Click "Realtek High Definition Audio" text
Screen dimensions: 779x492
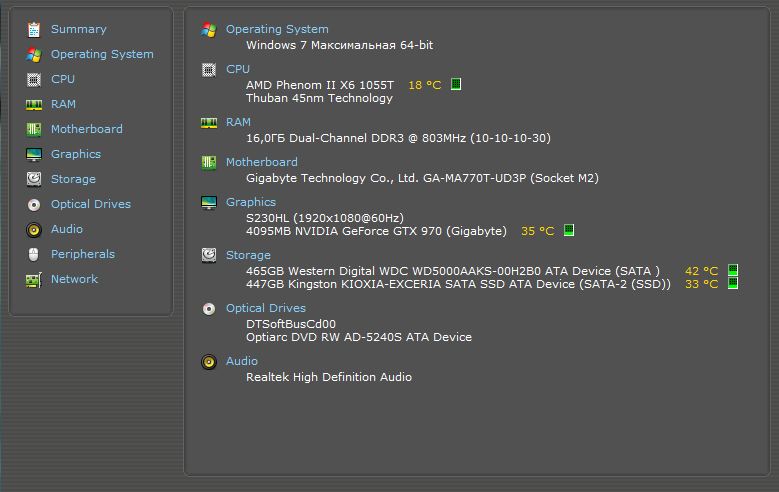pyautogui.click(x=329, y=377)
